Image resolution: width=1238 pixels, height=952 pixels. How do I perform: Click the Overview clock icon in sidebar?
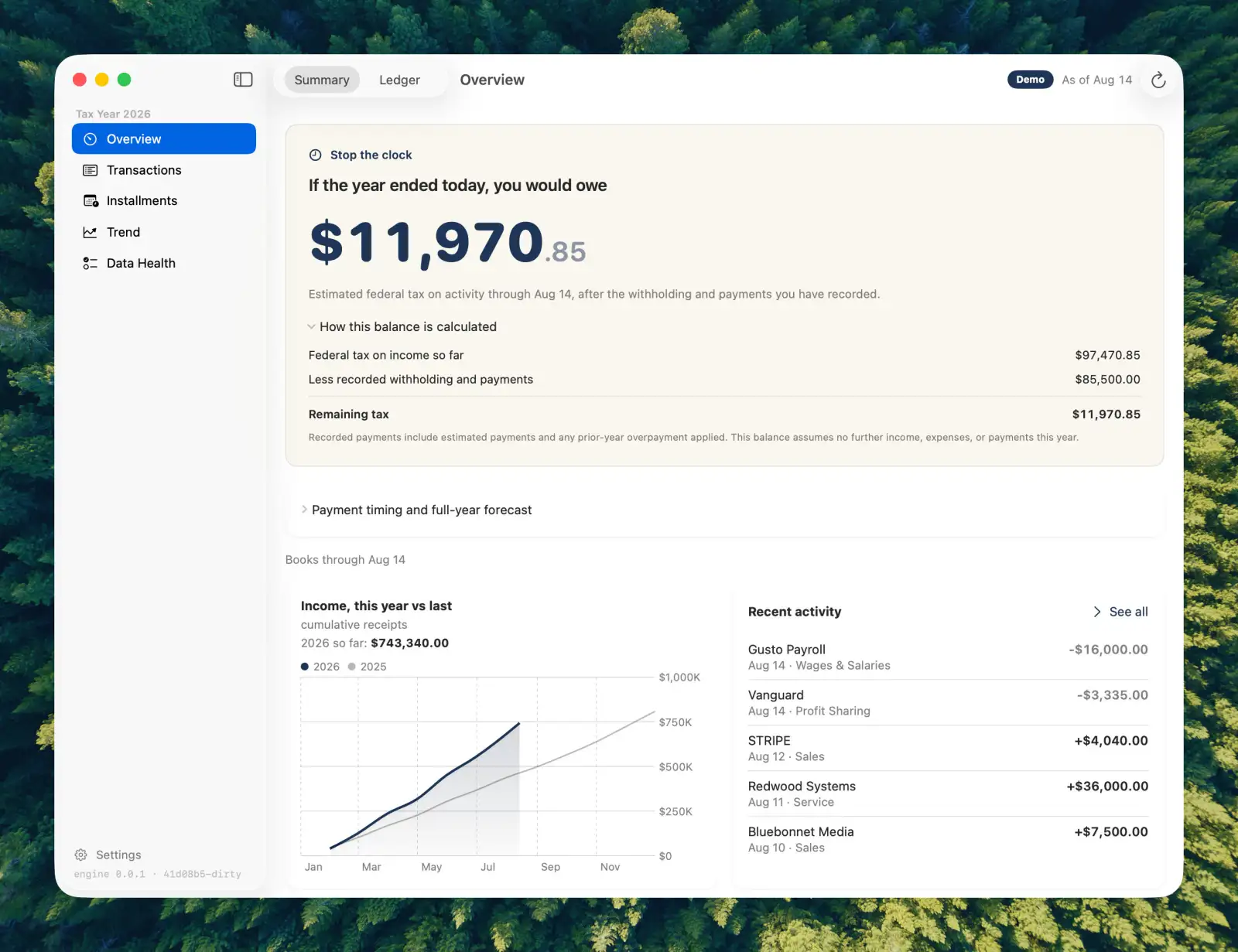pos(91,139)
